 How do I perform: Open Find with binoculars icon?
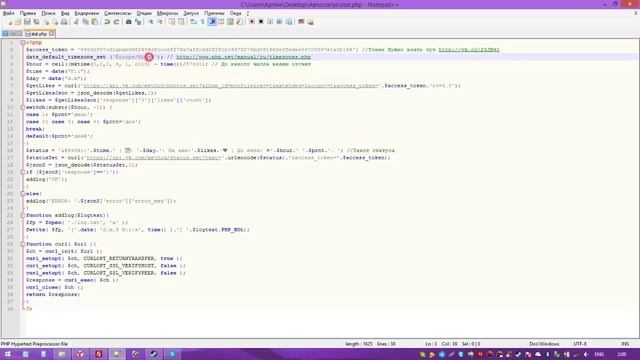(128, 22)
